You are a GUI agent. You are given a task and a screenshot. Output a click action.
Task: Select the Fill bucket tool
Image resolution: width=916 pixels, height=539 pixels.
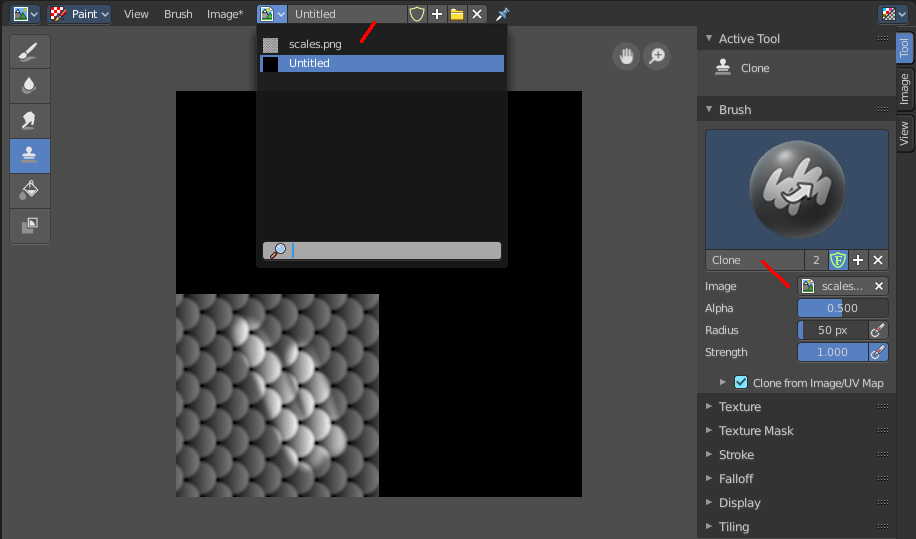(29, 190)
